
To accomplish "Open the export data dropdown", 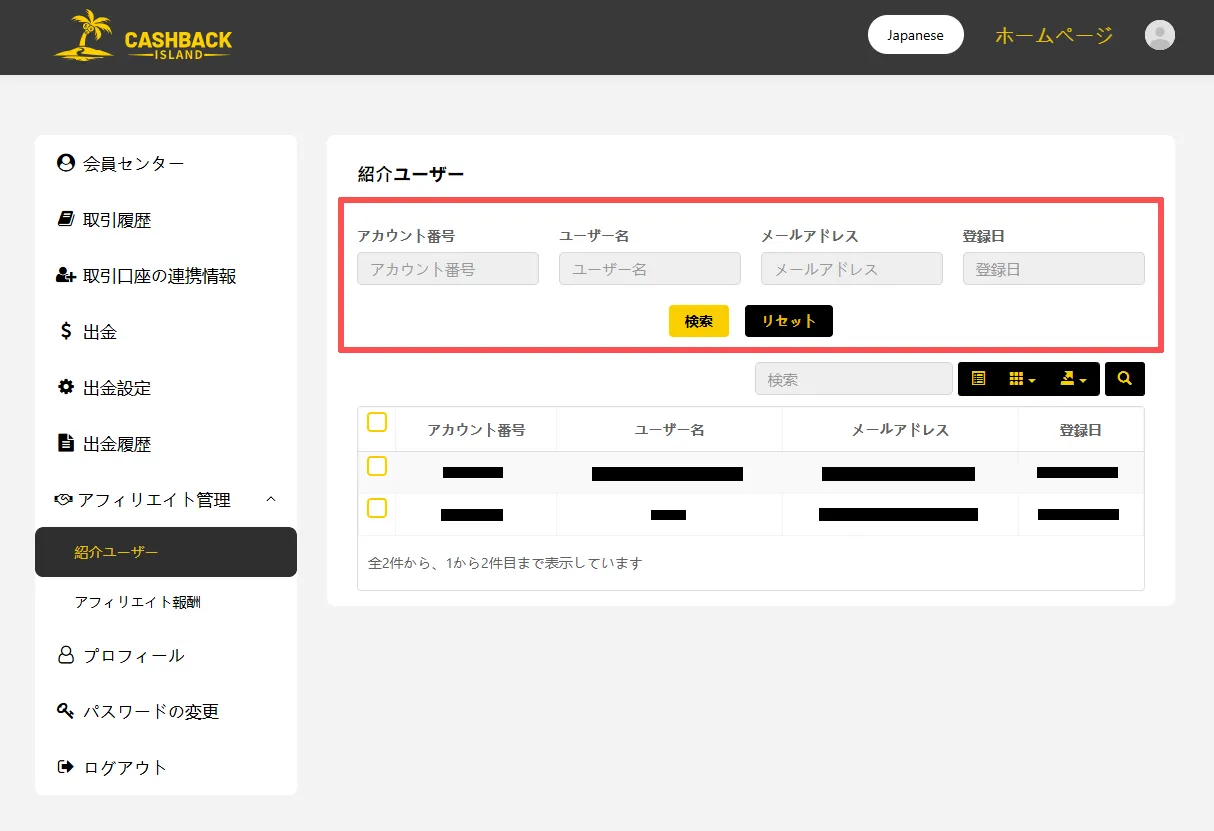I will pyautogui.click(x=1072, y=379).
